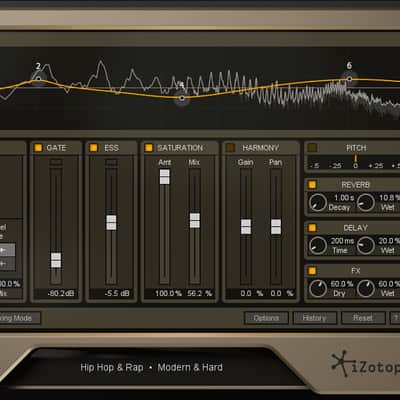Select EQ node 6 on the curve
Screen dimensions: 400x400
(349, 79)
